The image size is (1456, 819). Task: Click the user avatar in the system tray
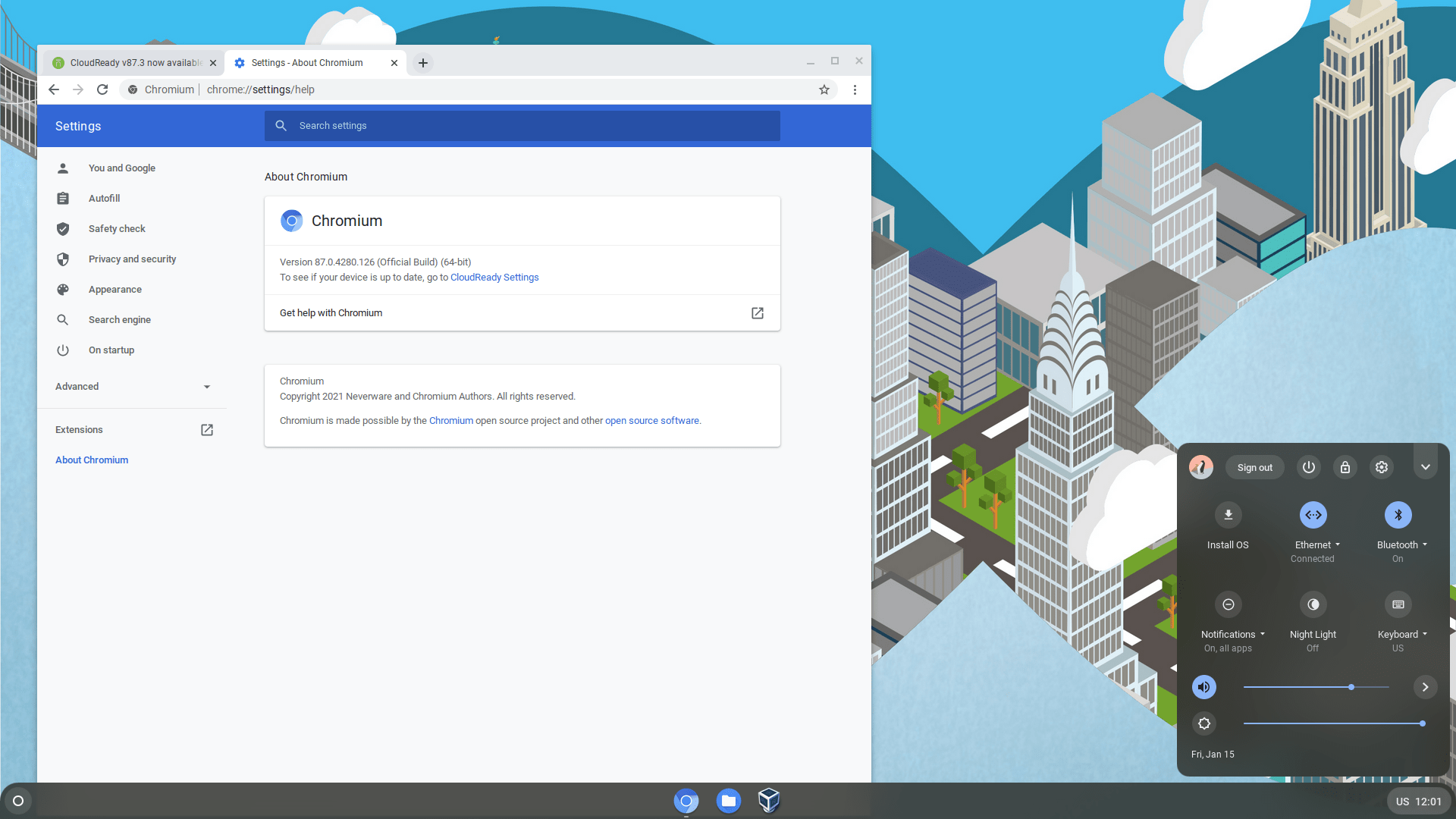1201,467
